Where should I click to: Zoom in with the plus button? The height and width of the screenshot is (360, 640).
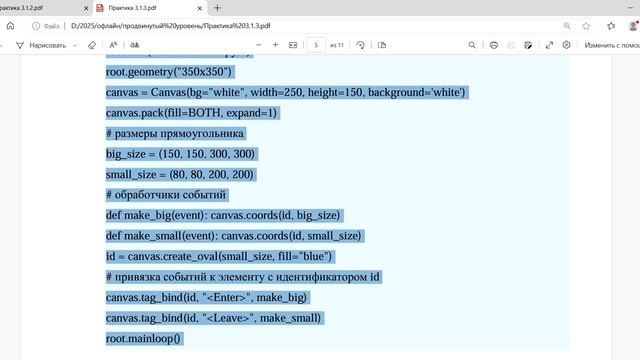pos(276,45)
